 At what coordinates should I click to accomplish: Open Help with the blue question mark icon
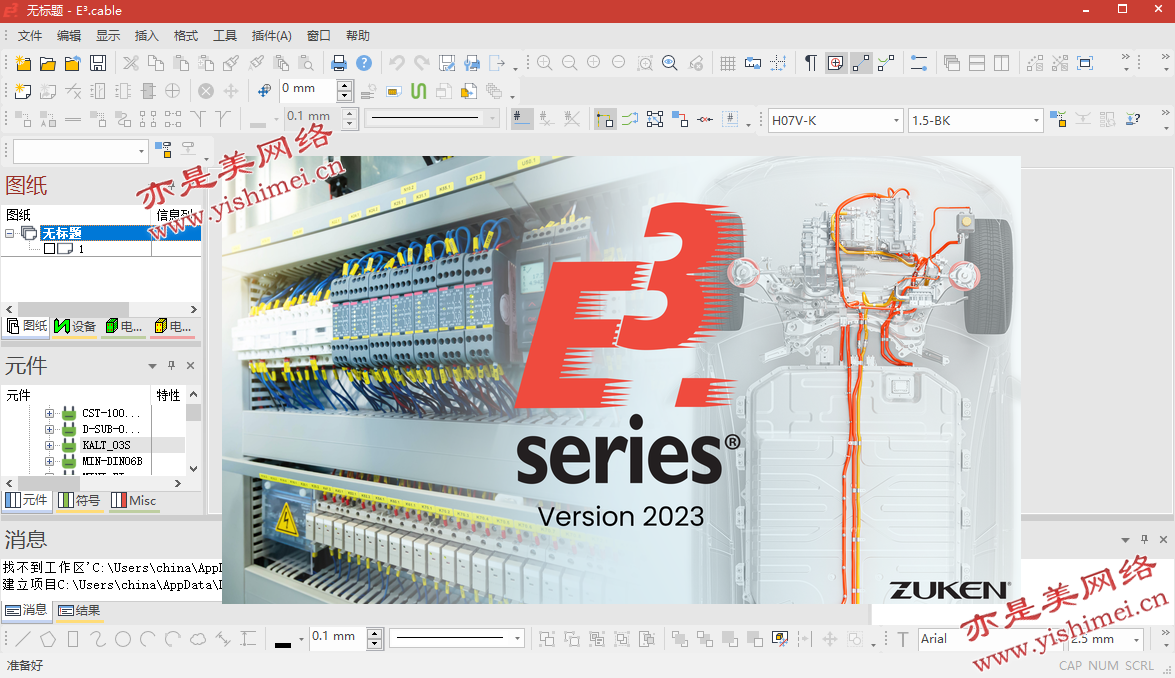coord(364,63)
